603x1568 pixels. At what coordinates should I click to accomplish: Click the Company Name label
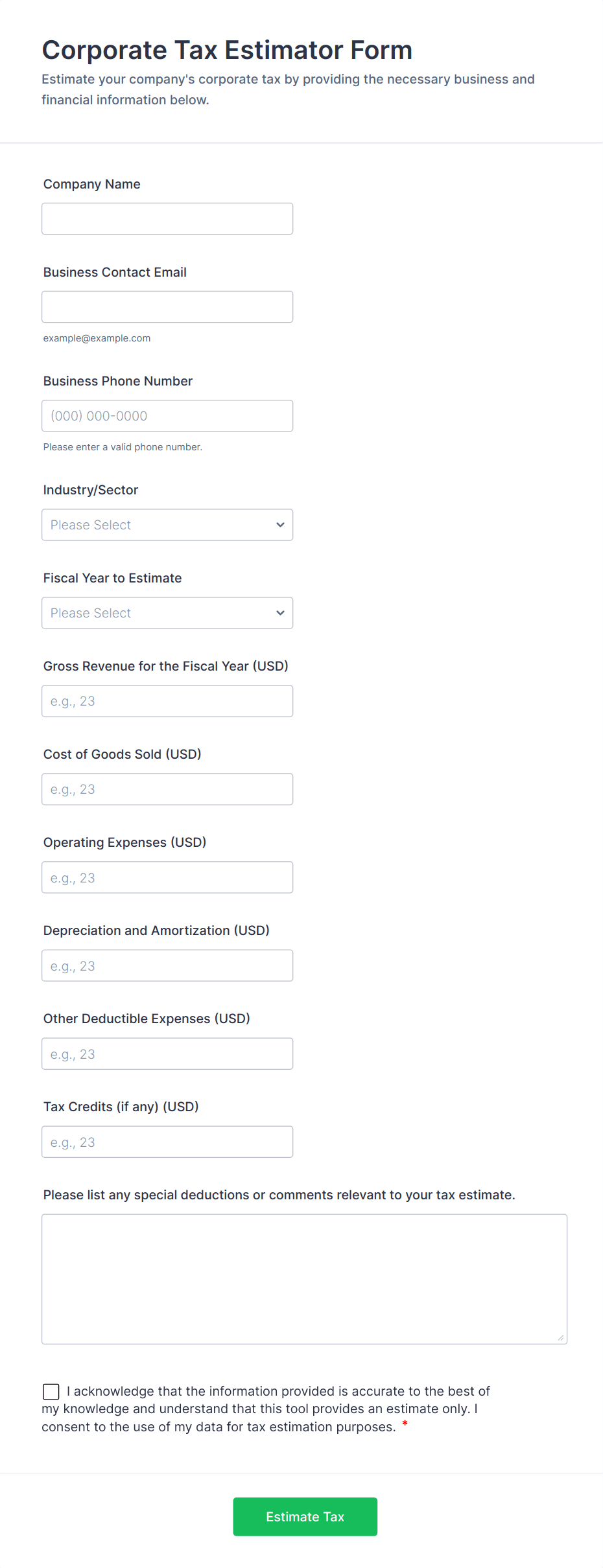point(92,184)
